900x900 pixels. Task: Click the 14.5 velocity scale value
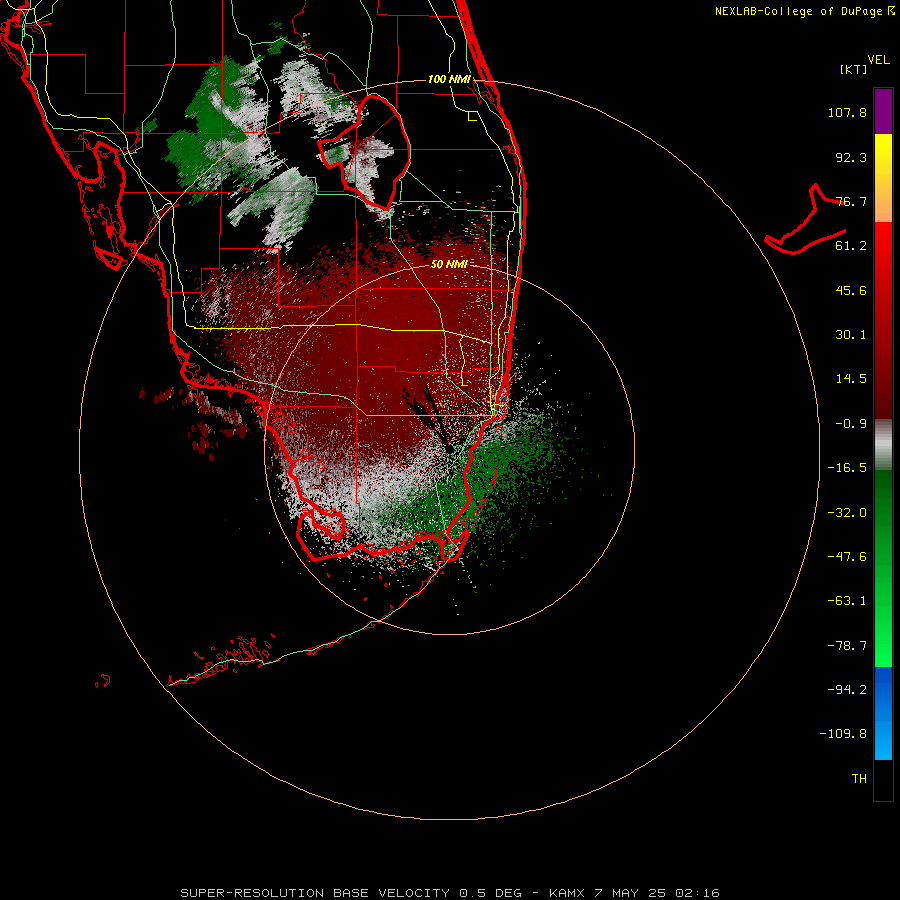tap(851, 379)
